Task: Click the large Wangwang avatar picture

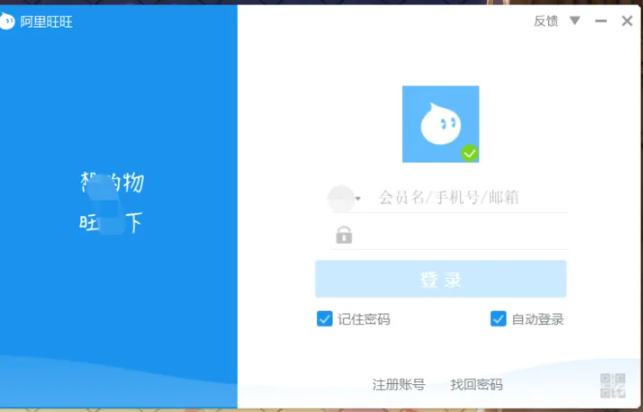Action: (x=440, y=124)
